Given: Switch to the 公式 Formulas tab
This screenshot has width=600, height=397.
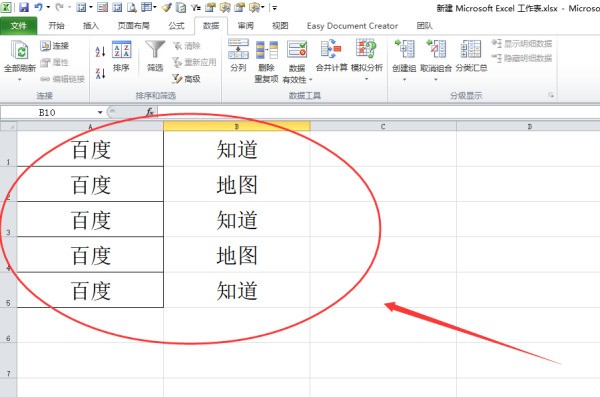Looking at the screenshot, I should tap(176, 26).
